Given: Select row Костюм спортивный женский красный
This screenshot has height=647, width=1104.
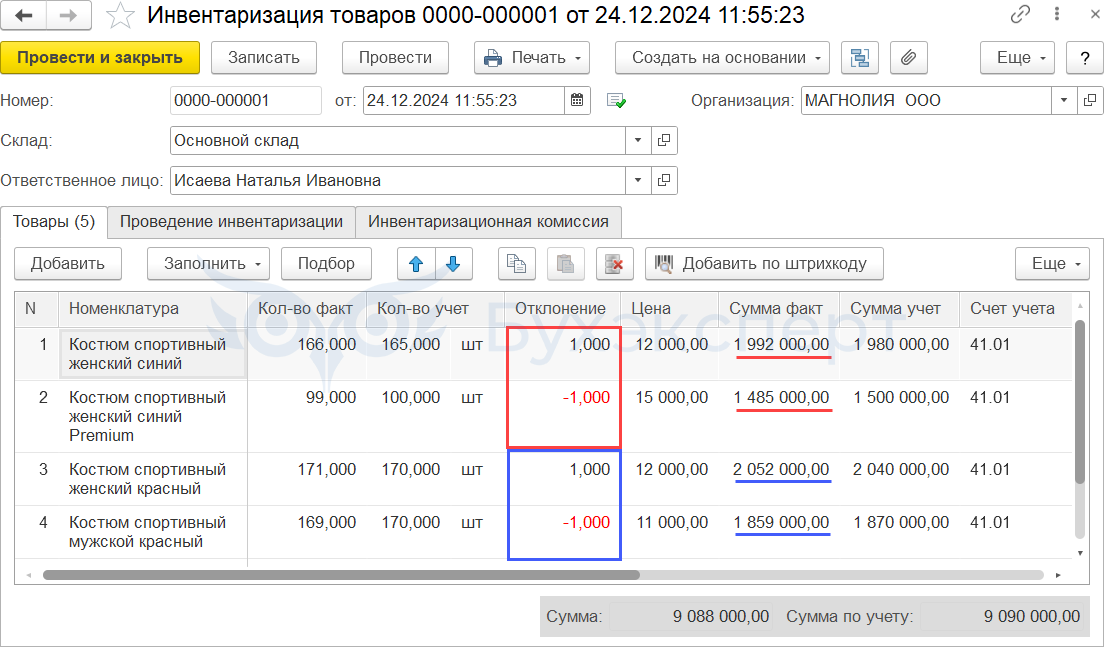Looking at the screenshot, I should pos(543,479).
